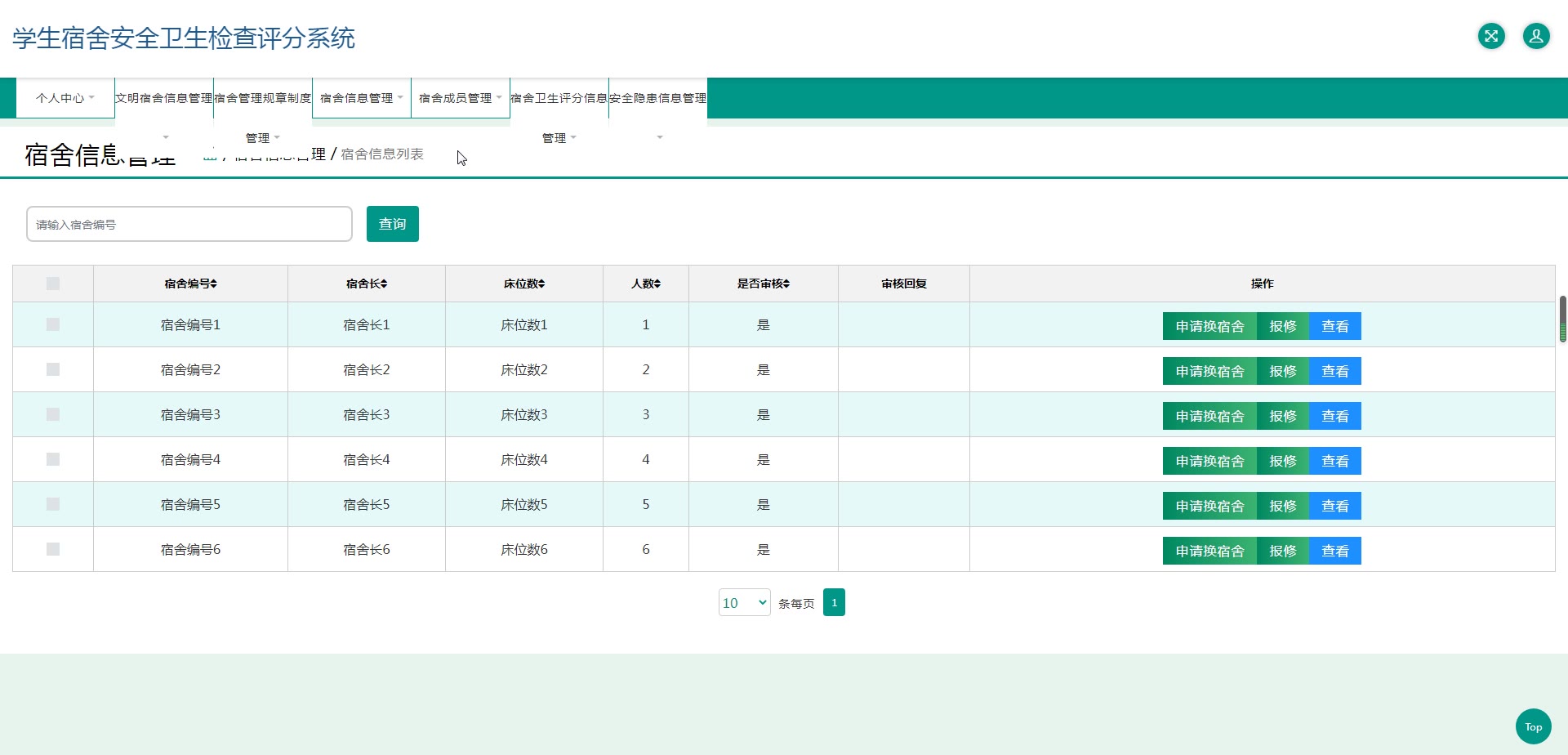The image size is (1568, 755).
Task: Expand the 宿舍成员管理 dropdown menu
Action: point(460,98)
